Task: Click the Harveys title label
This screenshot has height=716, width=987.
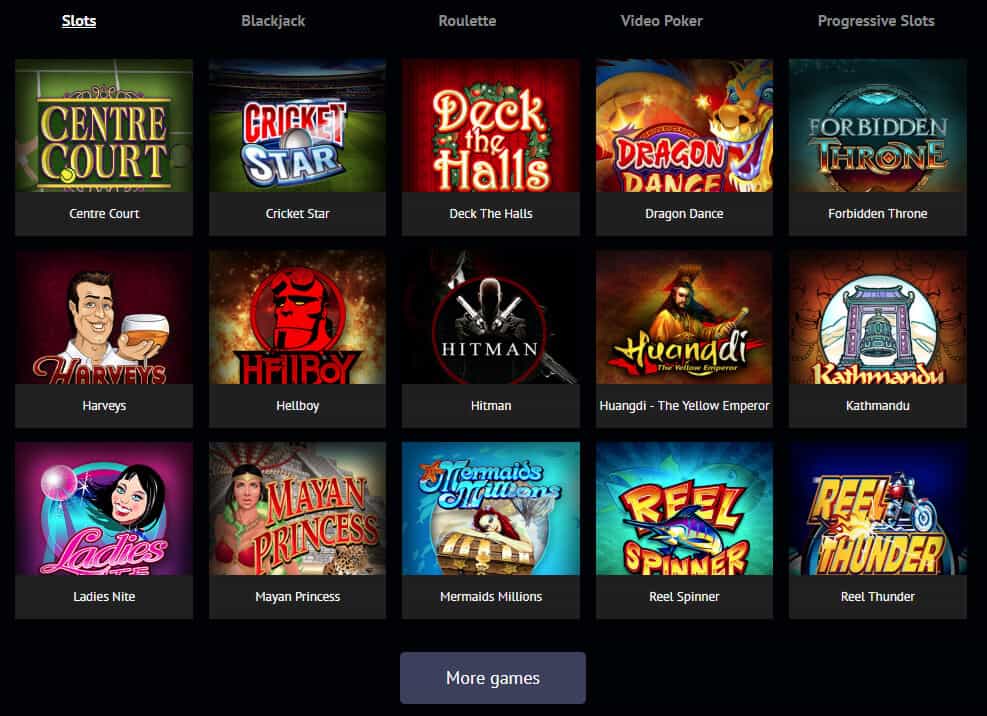Action: 104,406
